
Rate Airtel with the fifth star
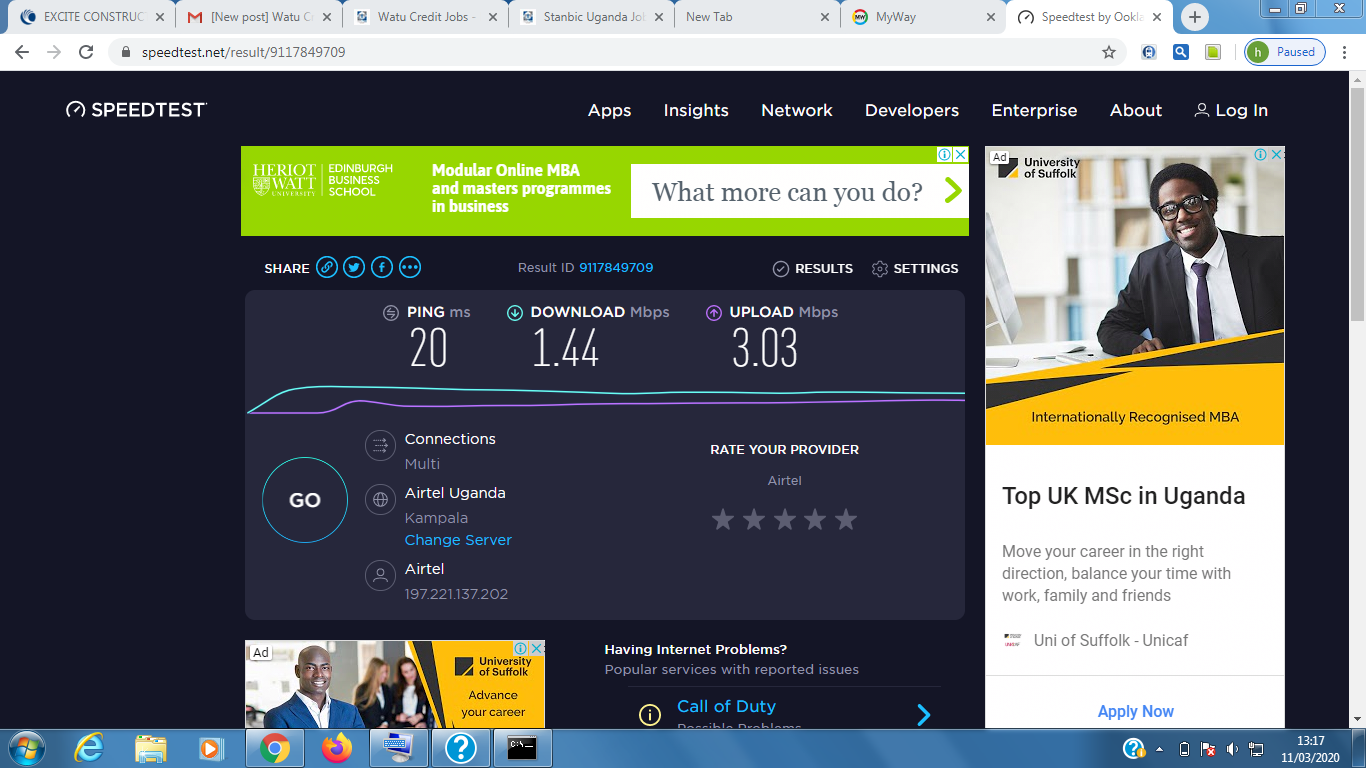[846, 519]
